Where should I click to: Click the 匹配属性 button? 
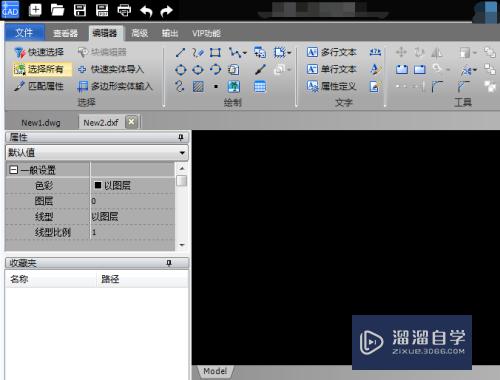pos(39,86)
